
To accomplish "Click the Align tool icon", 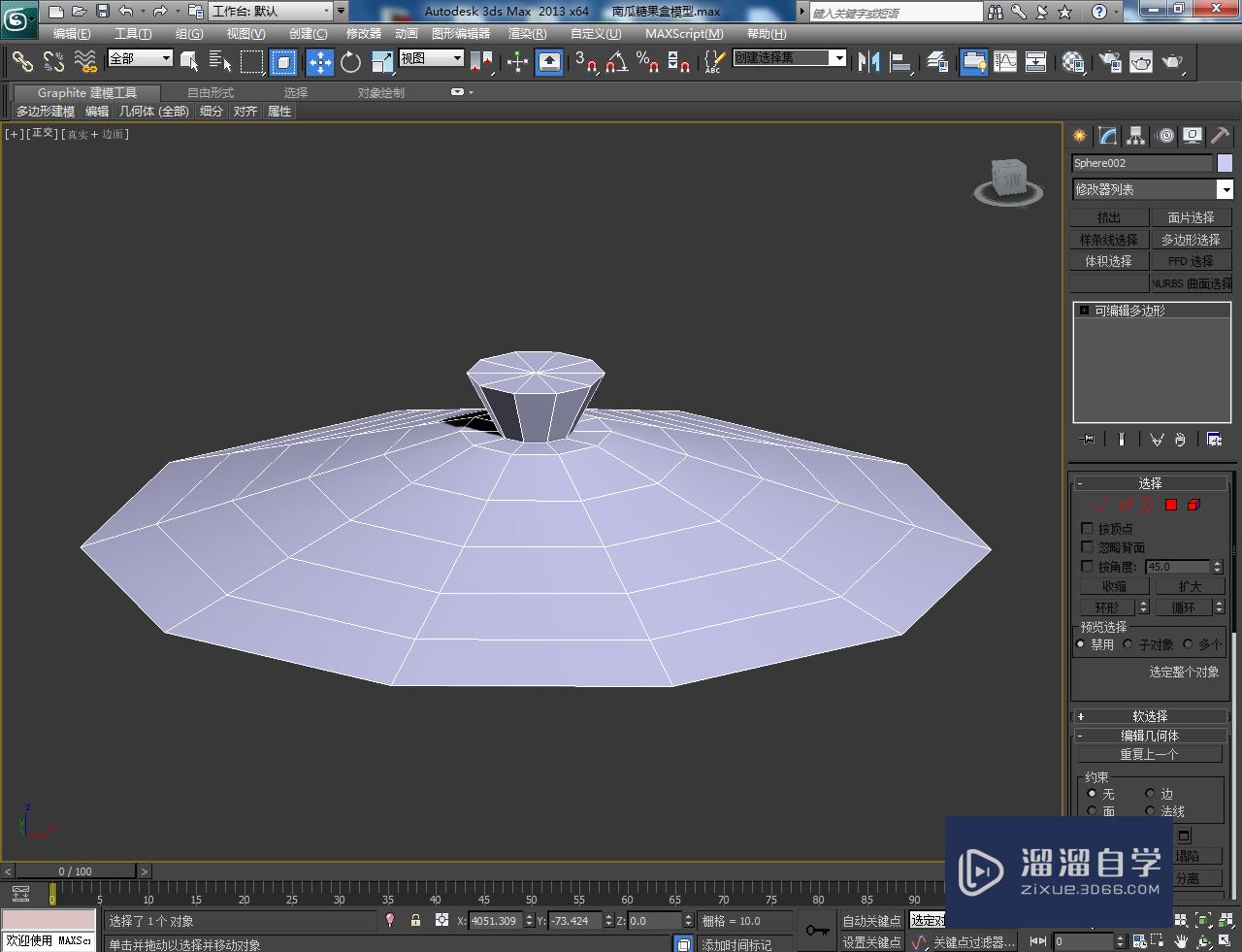I will (x=901, y=62).
